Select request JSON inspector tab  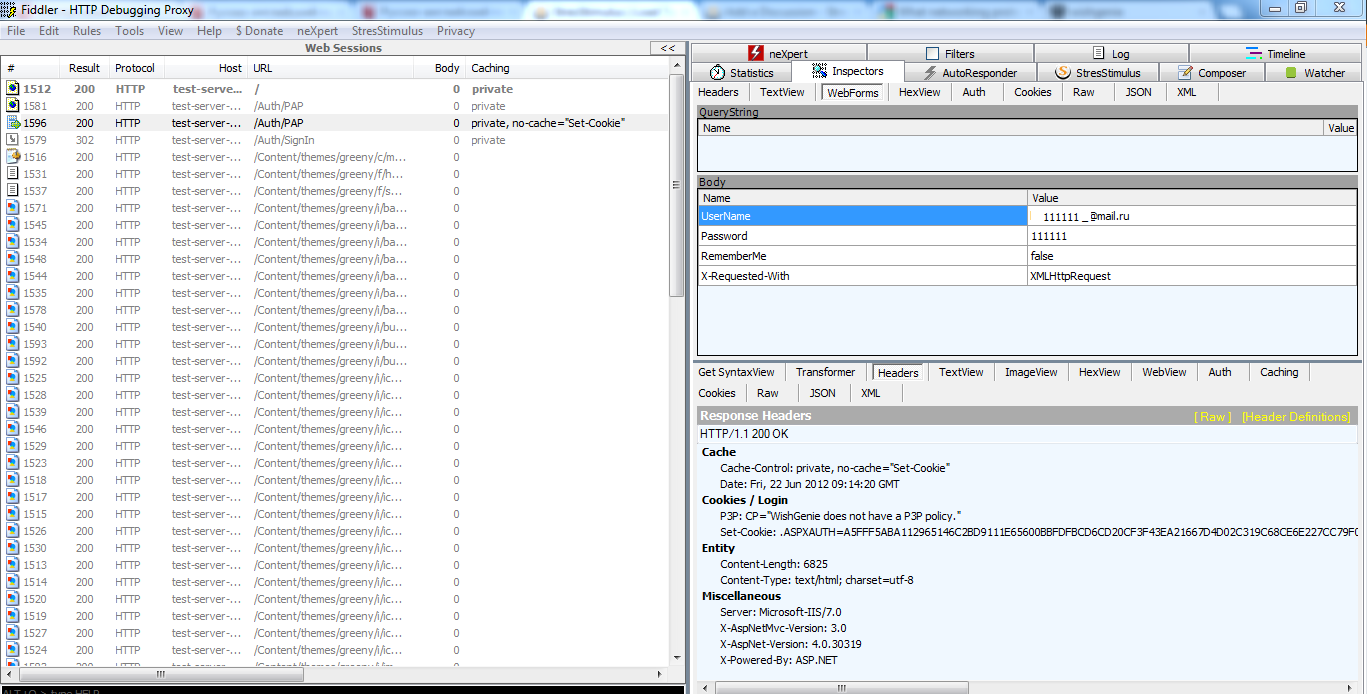(1139, 92)
